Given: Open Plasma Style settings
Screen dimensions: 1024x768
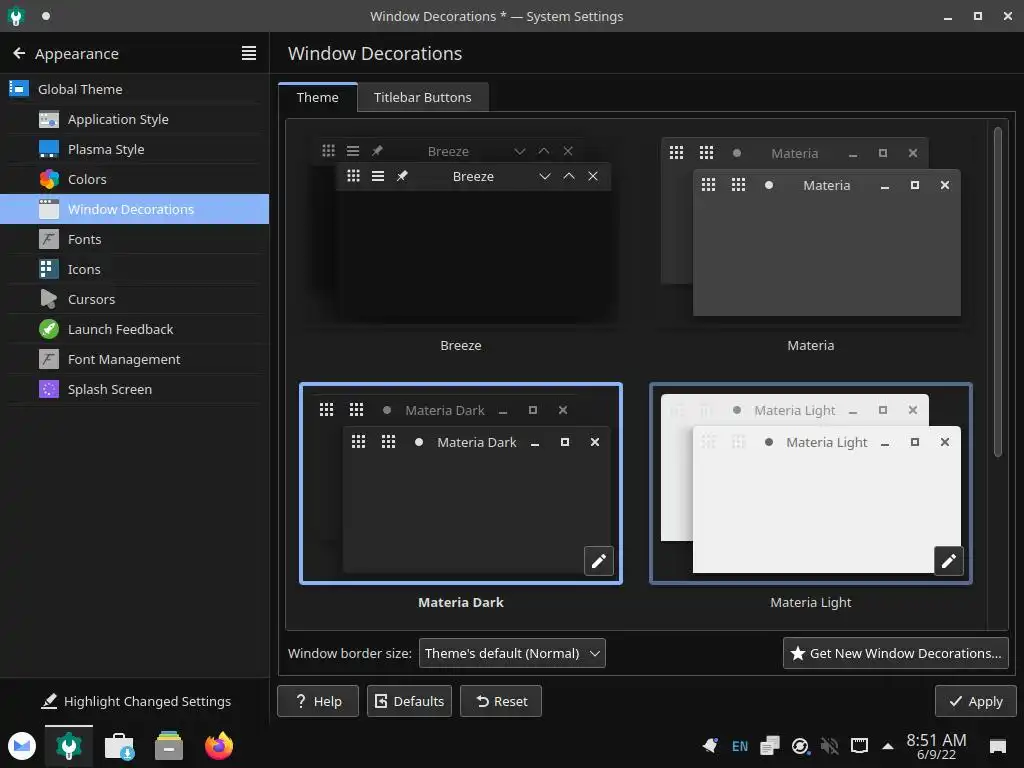Looking at the screenshot, I should tap(135, 149).
